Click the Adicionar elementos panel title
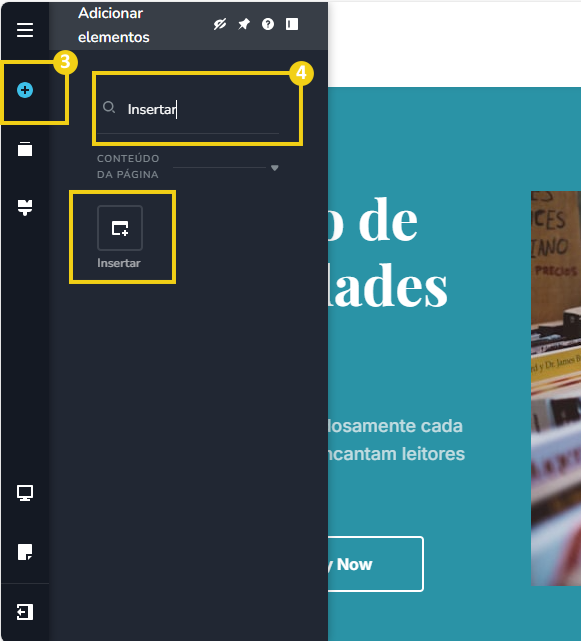This screenshot has height=641, width=581. coord(114,25)
